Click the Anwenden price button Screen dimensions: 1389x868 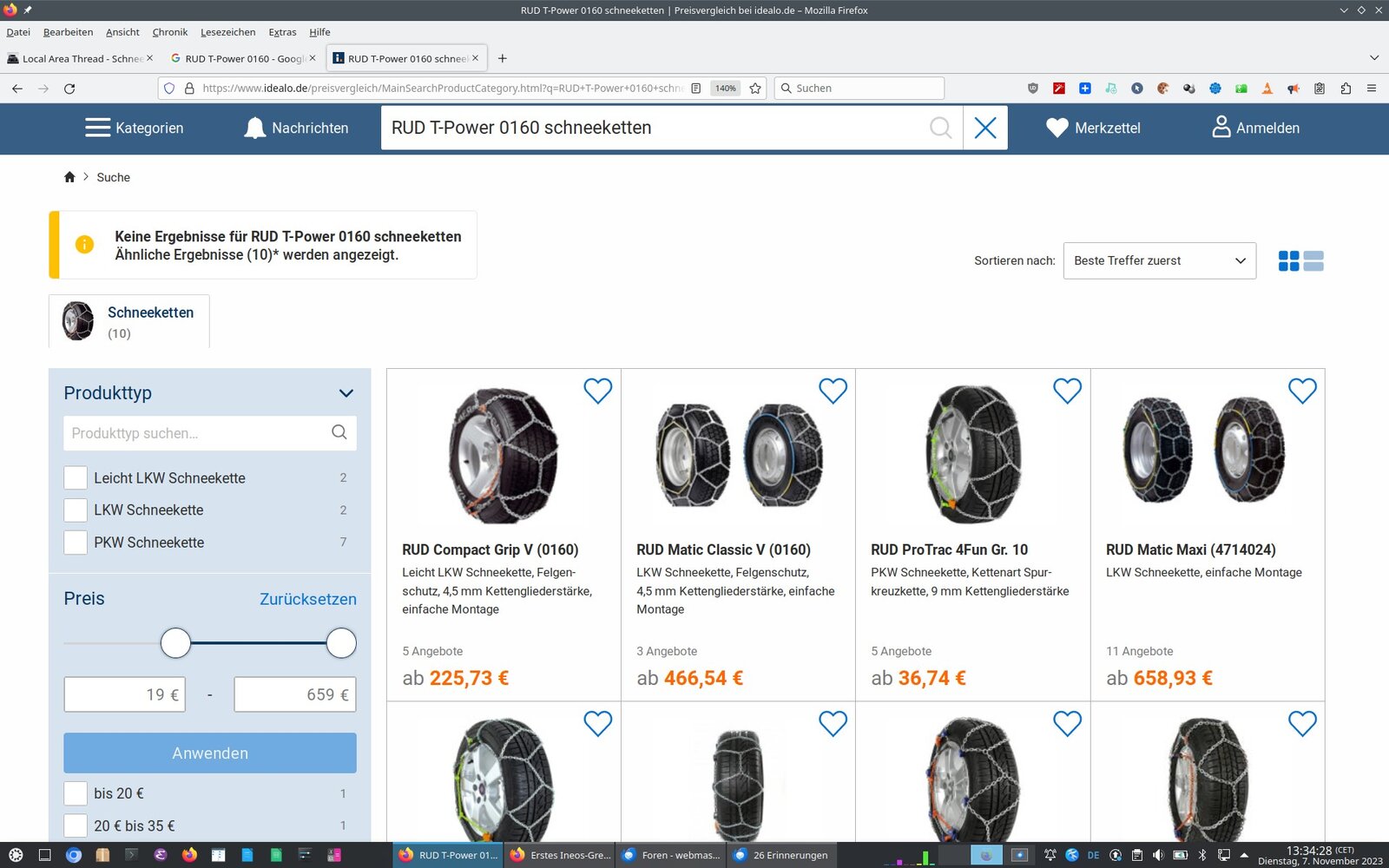click(210, 753)
